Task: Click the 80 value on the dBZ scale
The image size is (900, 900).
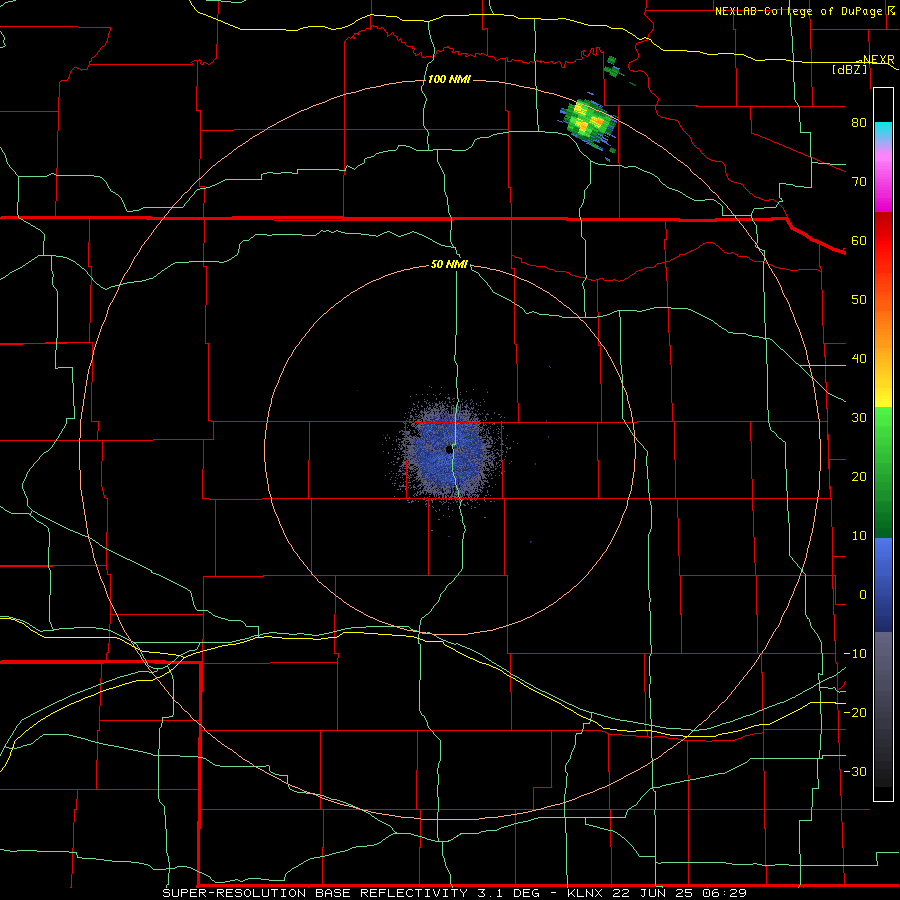Action: [x=859, y=123]
